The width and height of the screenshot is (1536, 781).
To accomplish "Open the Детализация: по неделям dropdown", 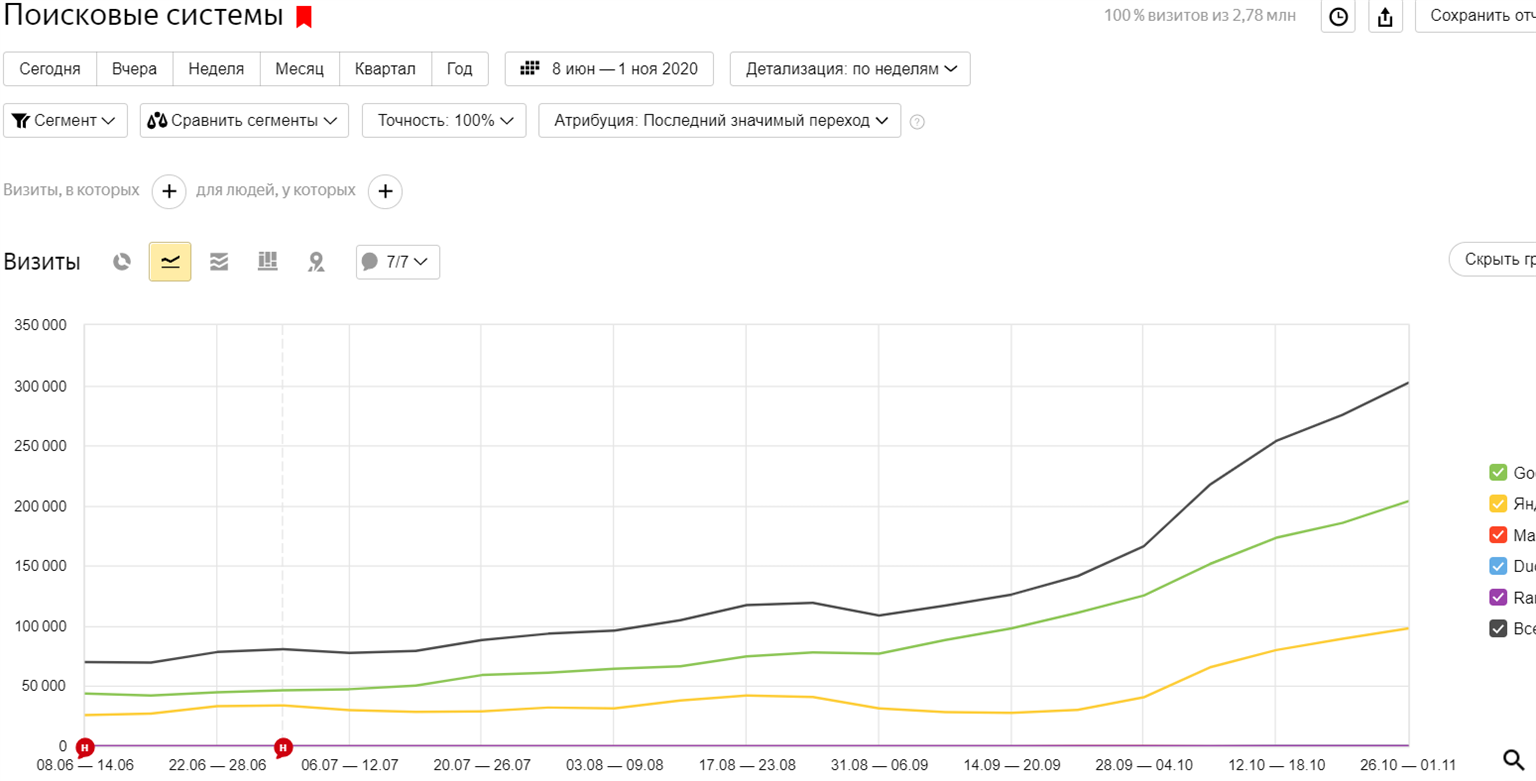I will coord(850,69).
